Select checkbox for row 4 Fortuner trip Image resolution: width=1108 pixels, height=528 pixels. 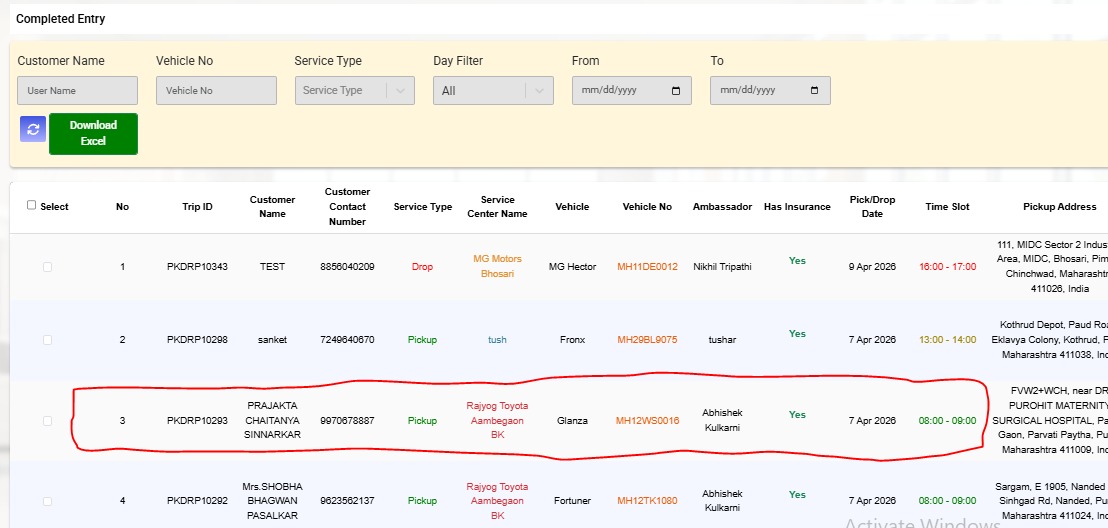pyautogui.click(x=47, y=501)
